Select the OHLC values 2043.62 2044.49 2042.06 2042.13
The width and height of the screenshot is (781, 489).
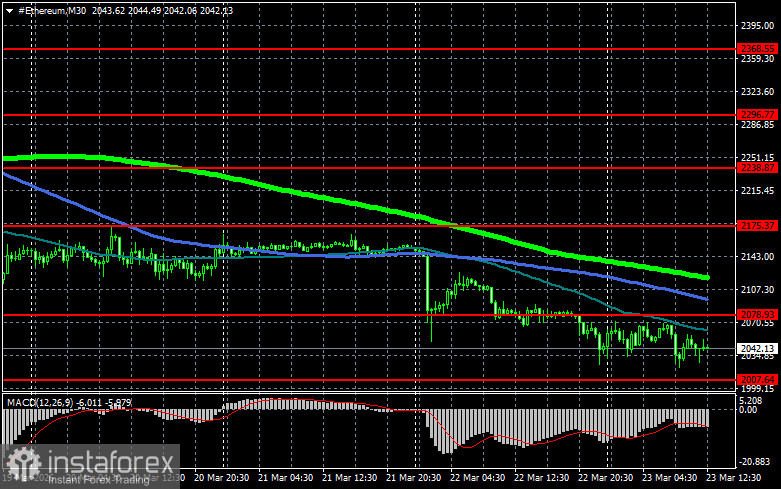point(162,10)
